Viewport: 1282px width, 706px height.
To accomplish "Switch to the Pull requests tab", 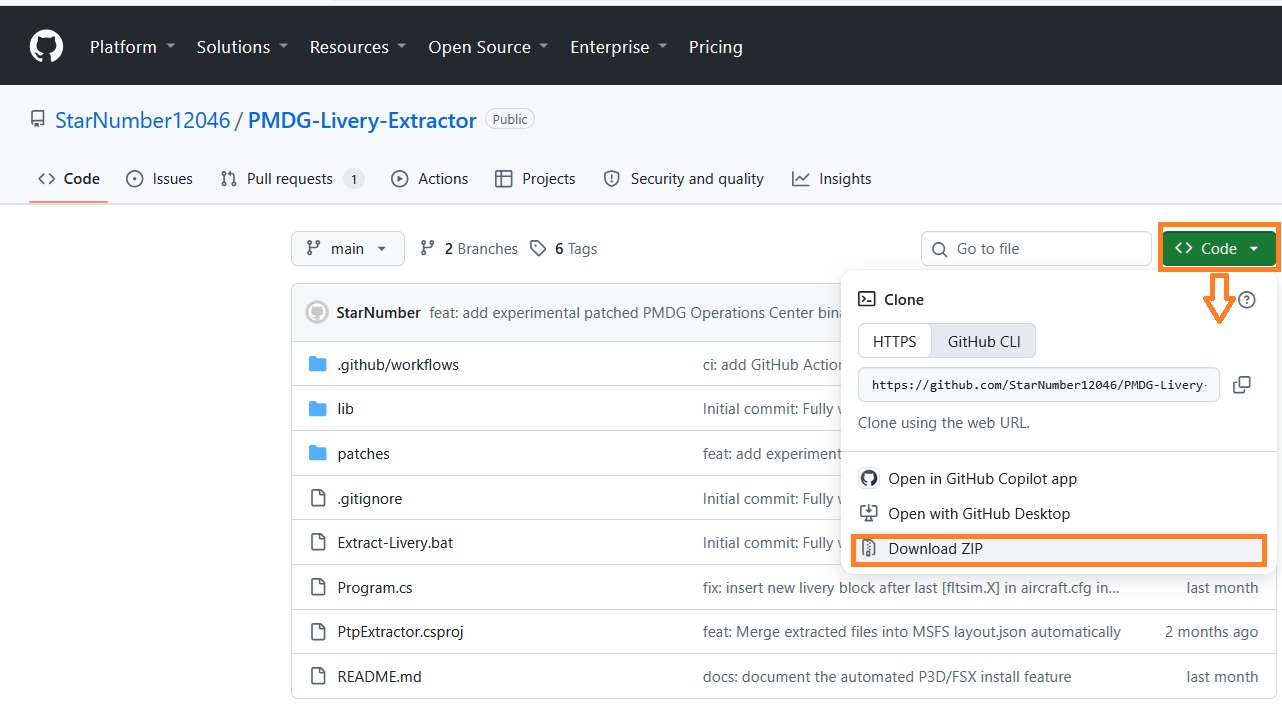I will click(x=292, y=179).
